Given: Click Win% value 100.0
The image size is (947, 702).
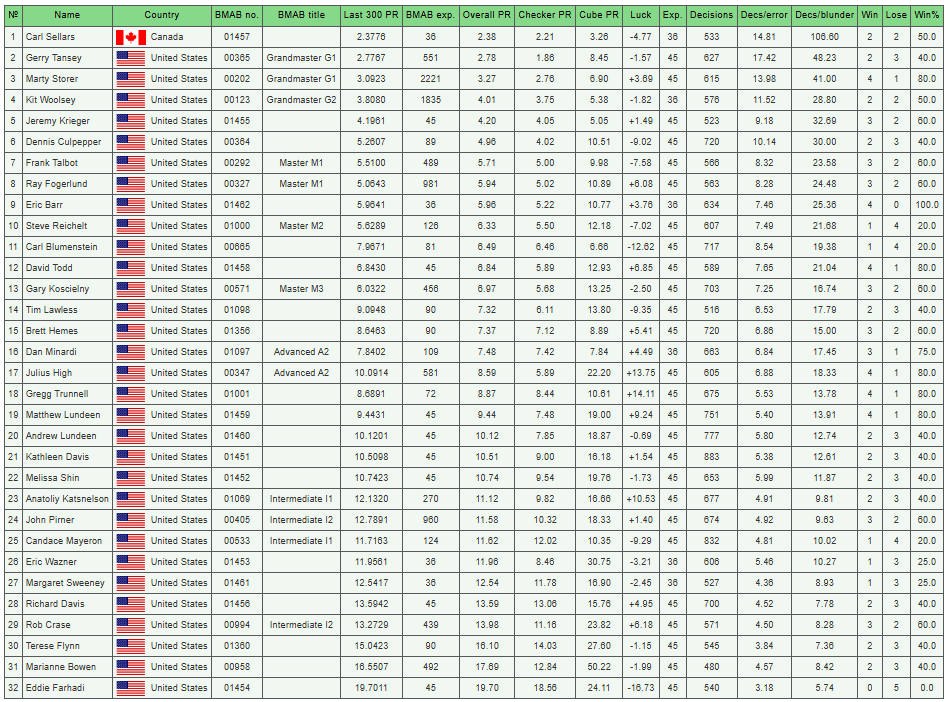Looking at the screenshot, I should click(926, 205).
